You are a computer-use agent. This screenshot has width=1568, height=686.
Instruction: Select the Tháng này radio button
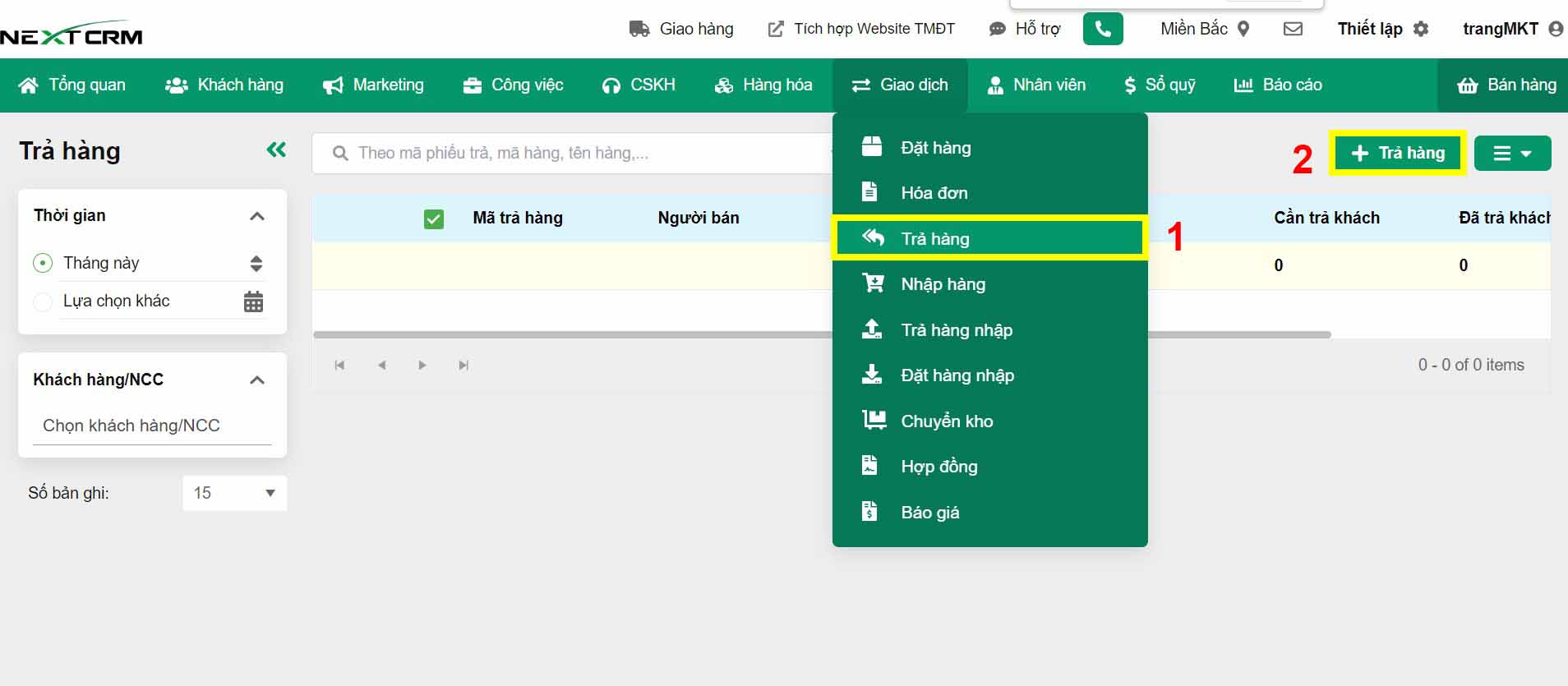[43, 263]
